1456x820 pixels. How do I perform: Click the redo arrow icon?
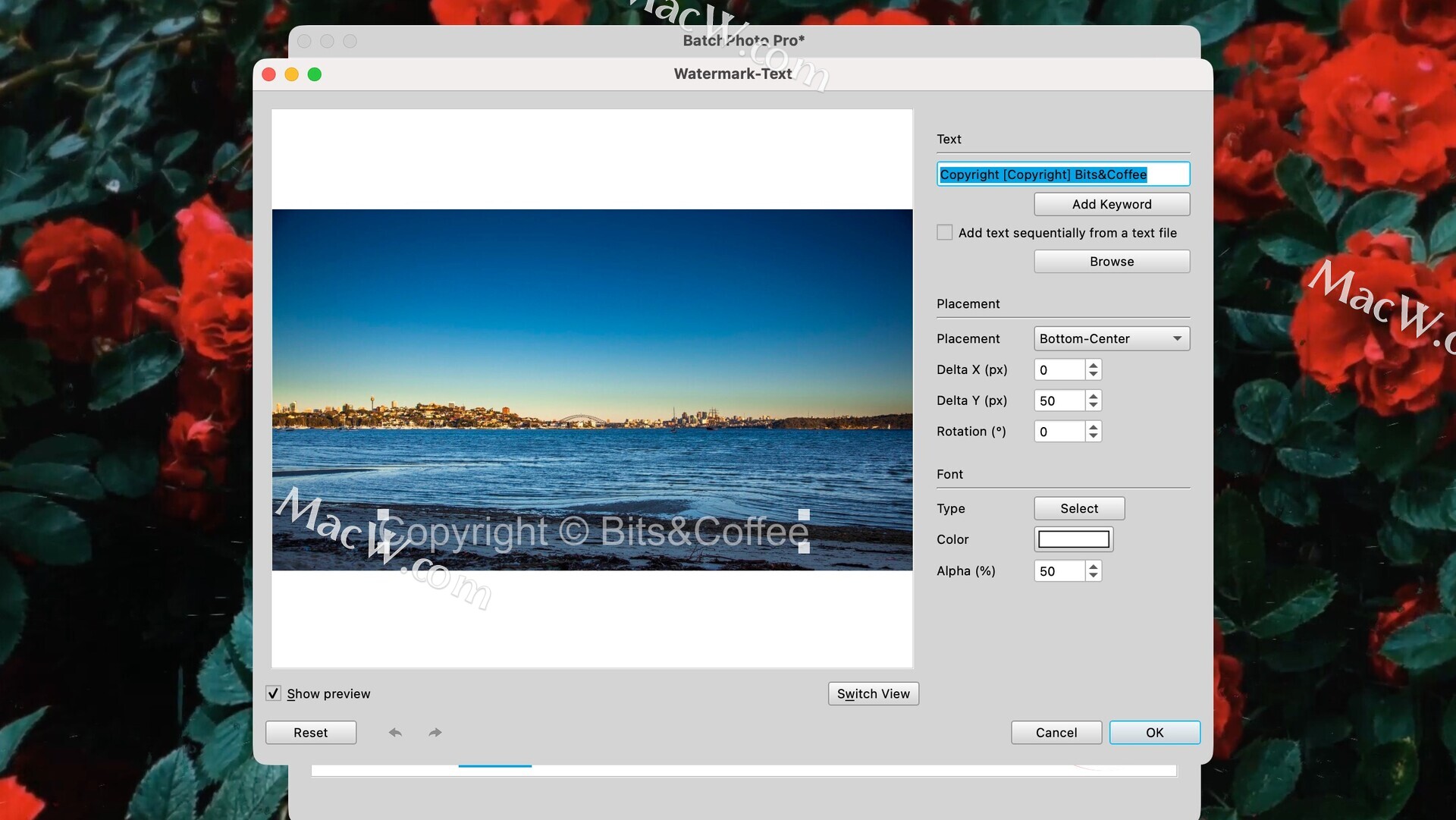pyautogui.click(x=435, y=733)
